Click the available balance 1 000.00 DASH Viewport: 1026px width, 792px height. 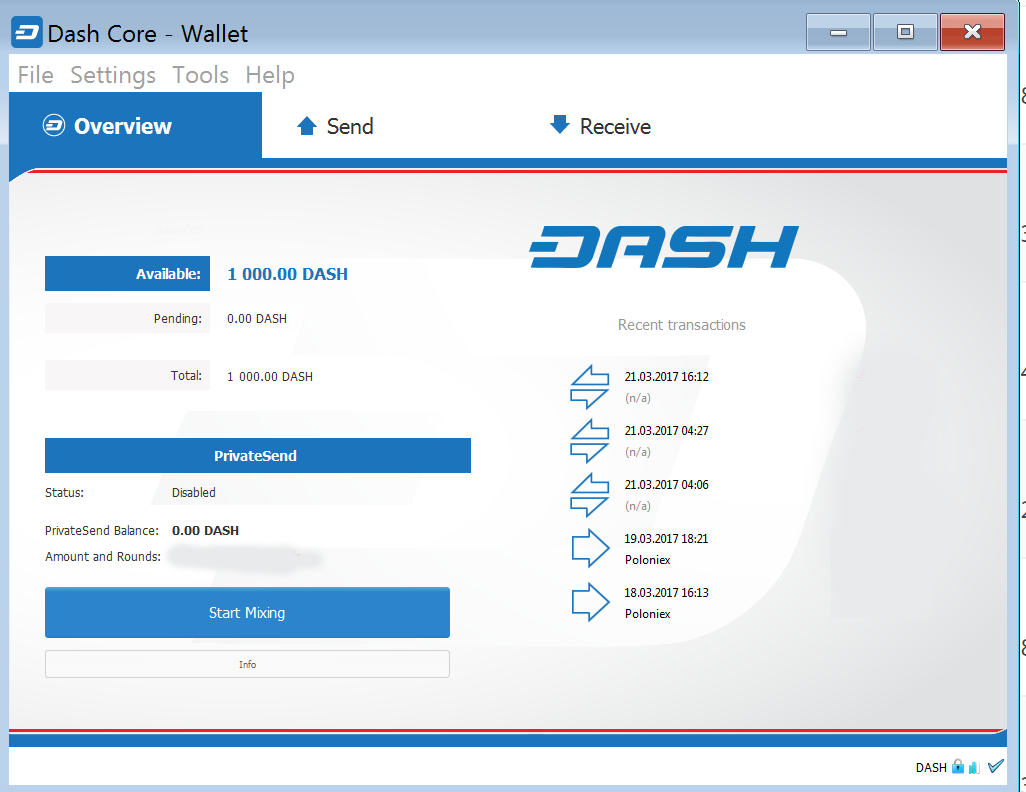287,274
